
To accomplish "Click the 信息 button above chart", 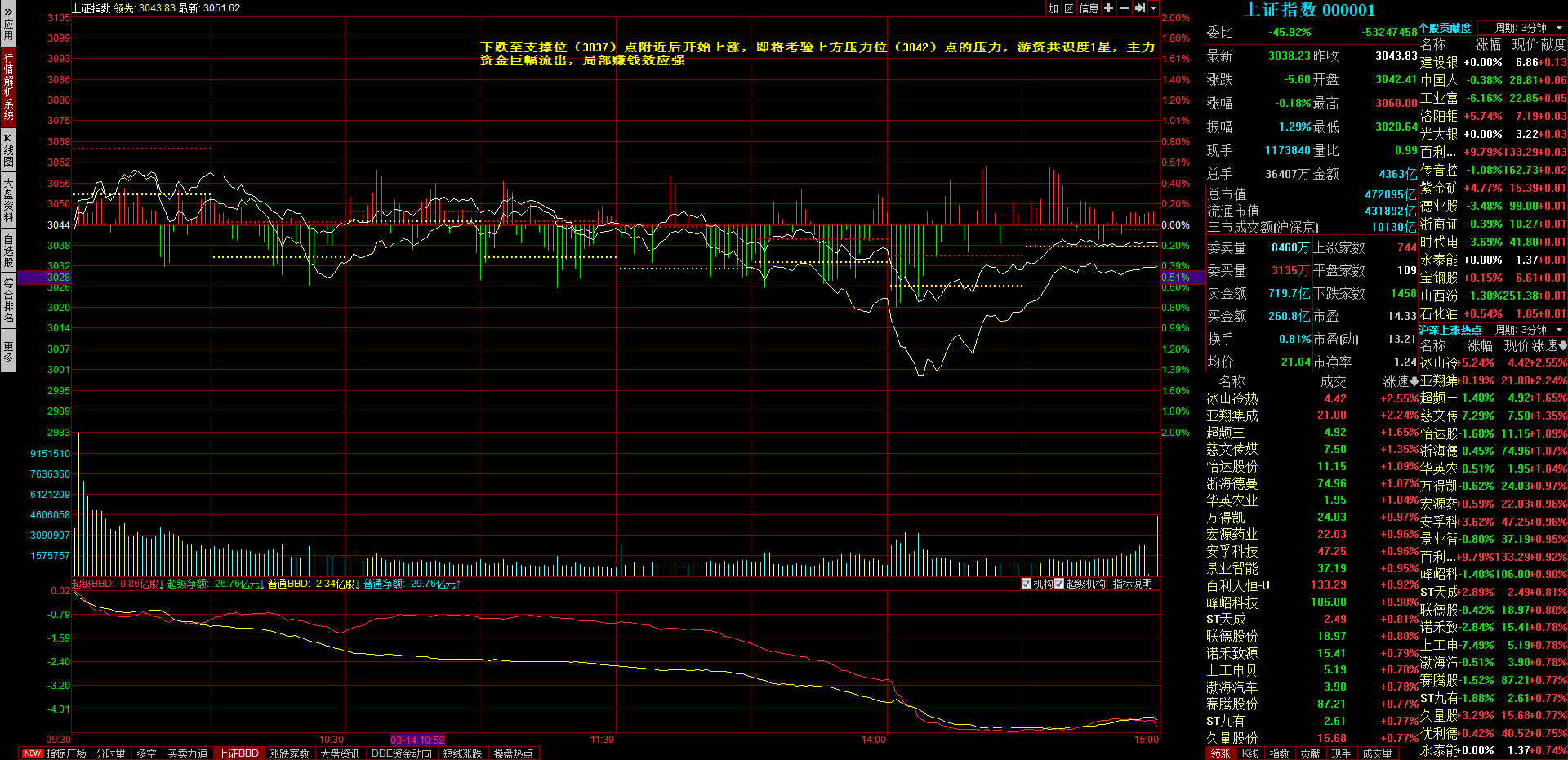I will [1089, 8].
